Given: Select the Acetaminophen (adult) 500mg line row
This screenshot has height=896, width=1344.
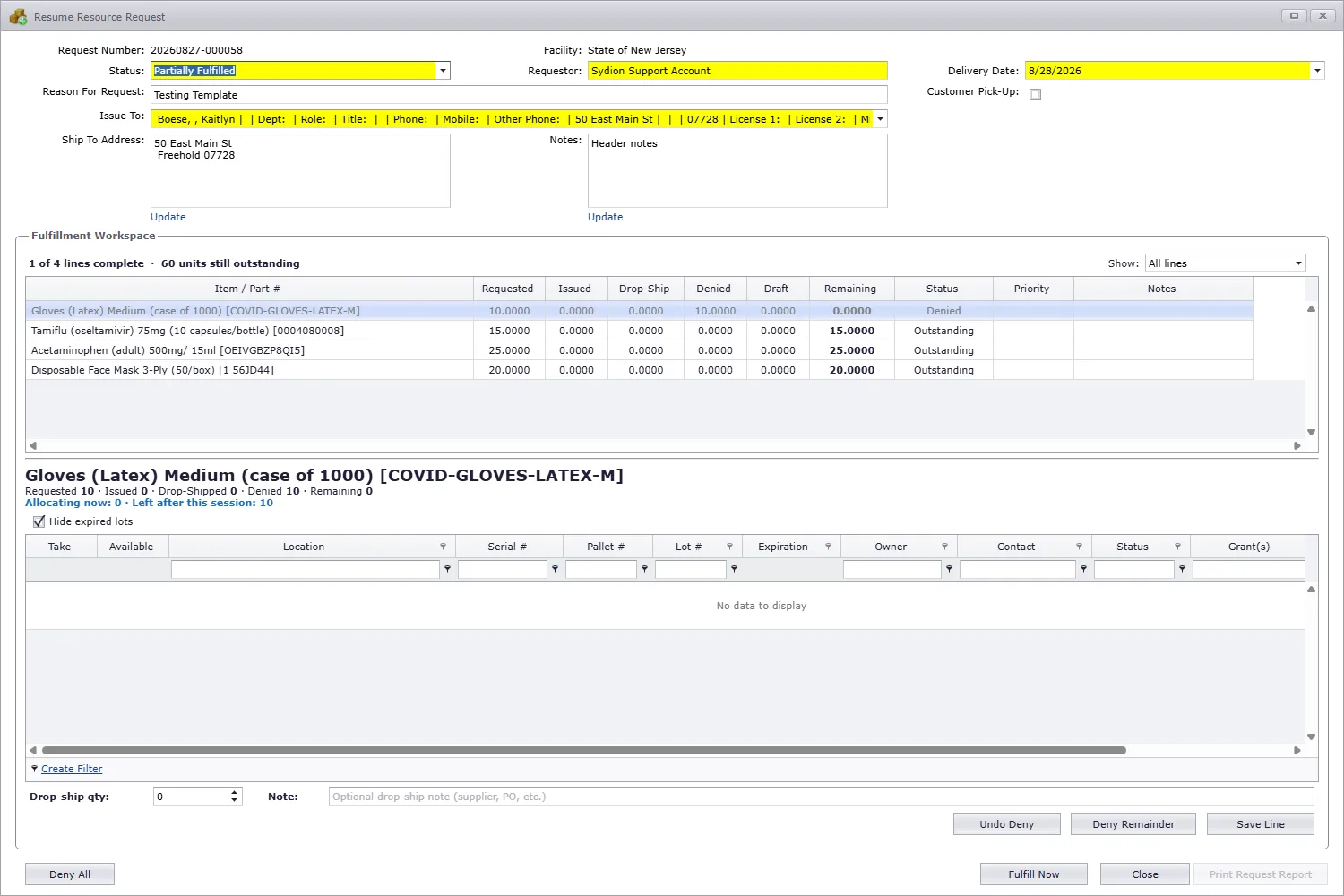Looking at the screenshot, I should 639,350.
